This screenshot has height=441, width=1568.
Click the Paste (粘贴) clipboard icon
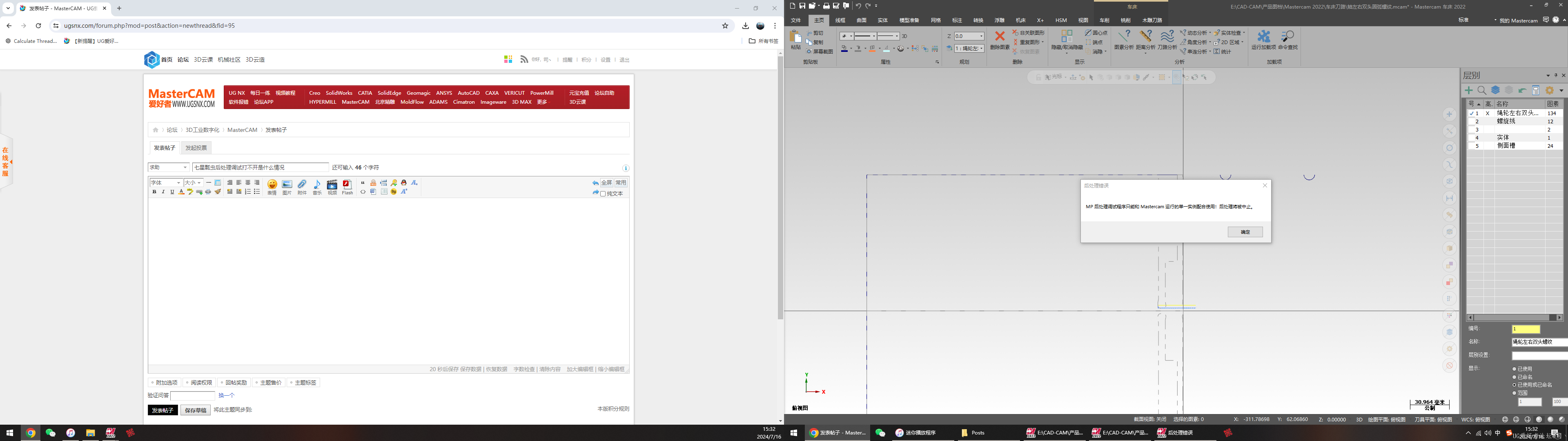pos(795,37)
